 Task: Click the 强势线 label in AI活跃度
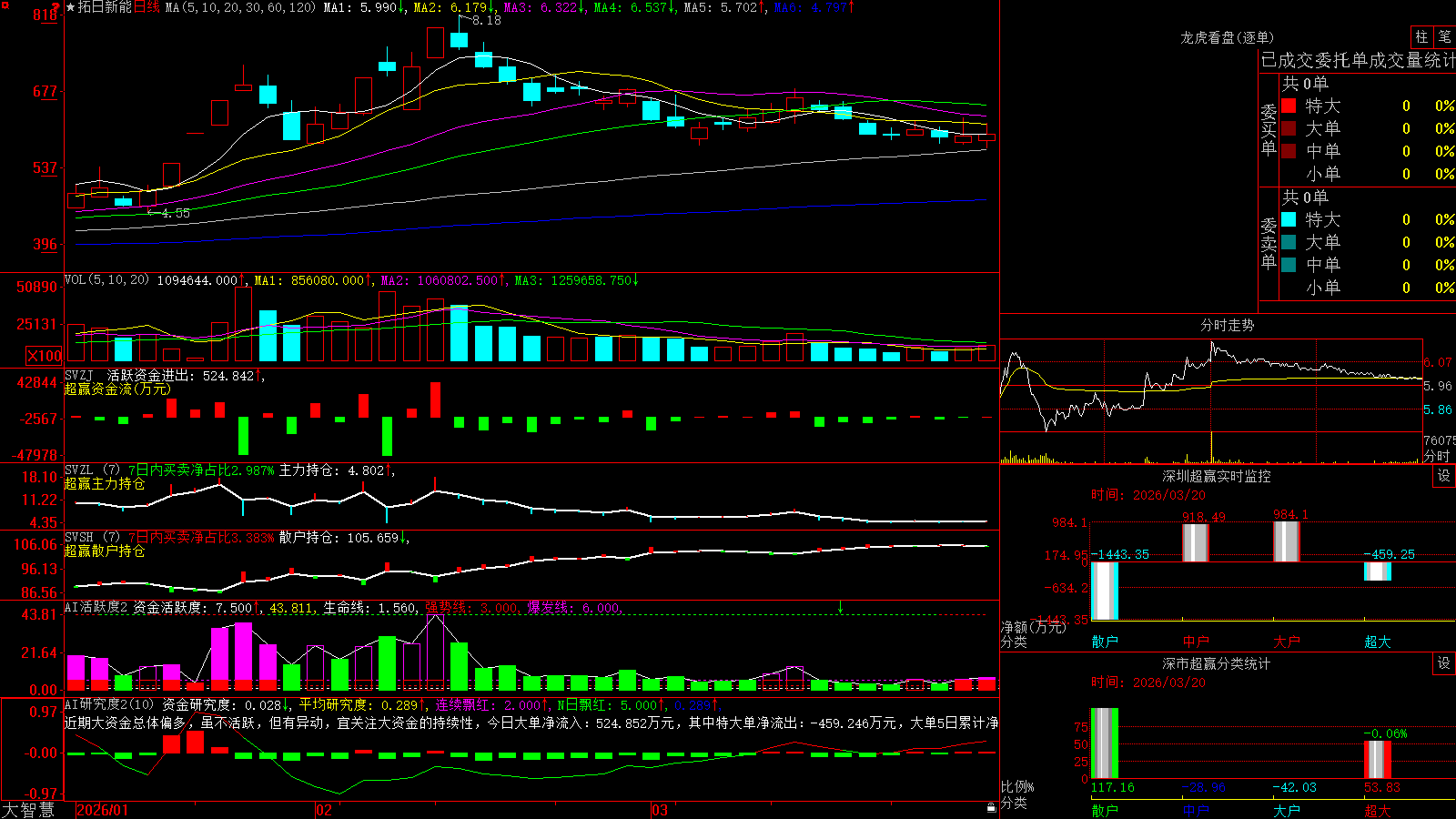472,608
